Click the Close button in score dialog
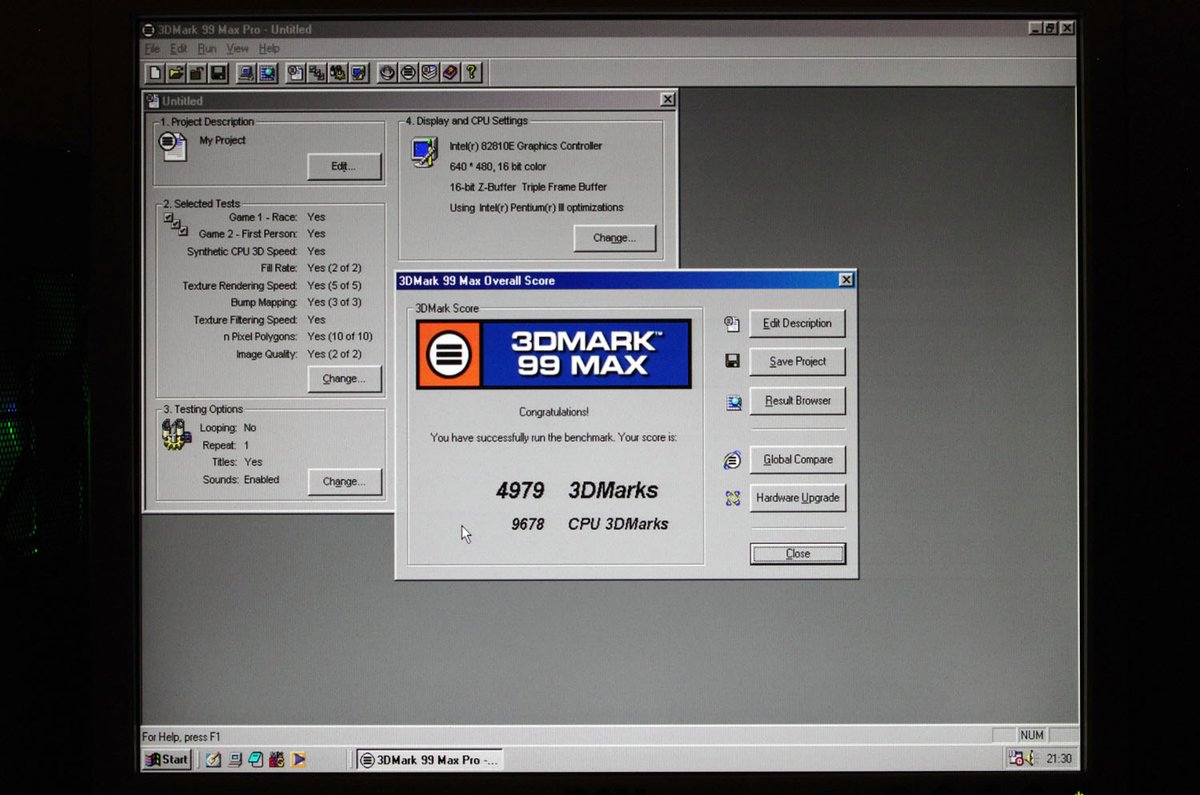 point(797,553)
